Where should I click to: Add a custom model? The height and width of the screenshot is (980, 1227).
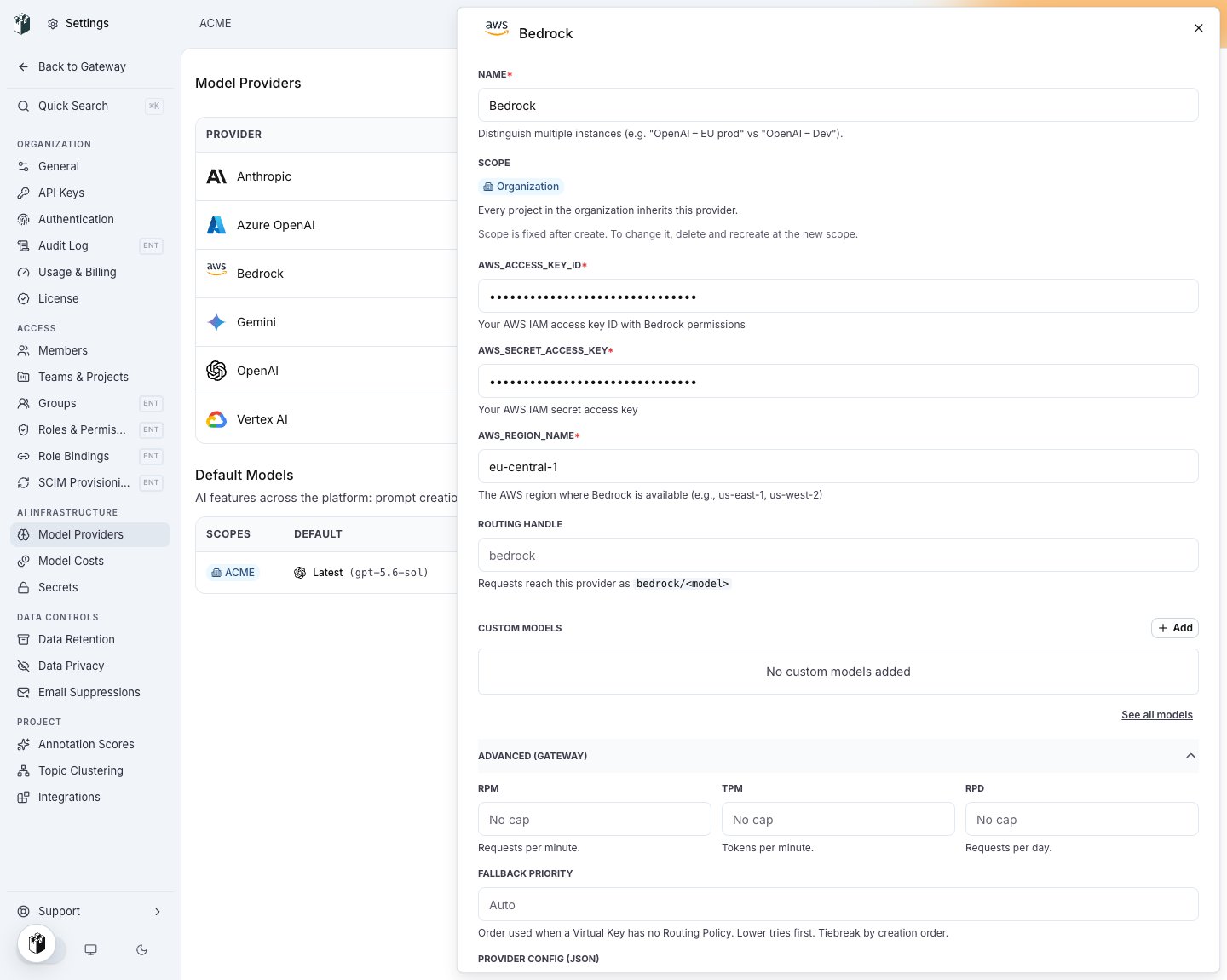click(x=1175, y=628)
